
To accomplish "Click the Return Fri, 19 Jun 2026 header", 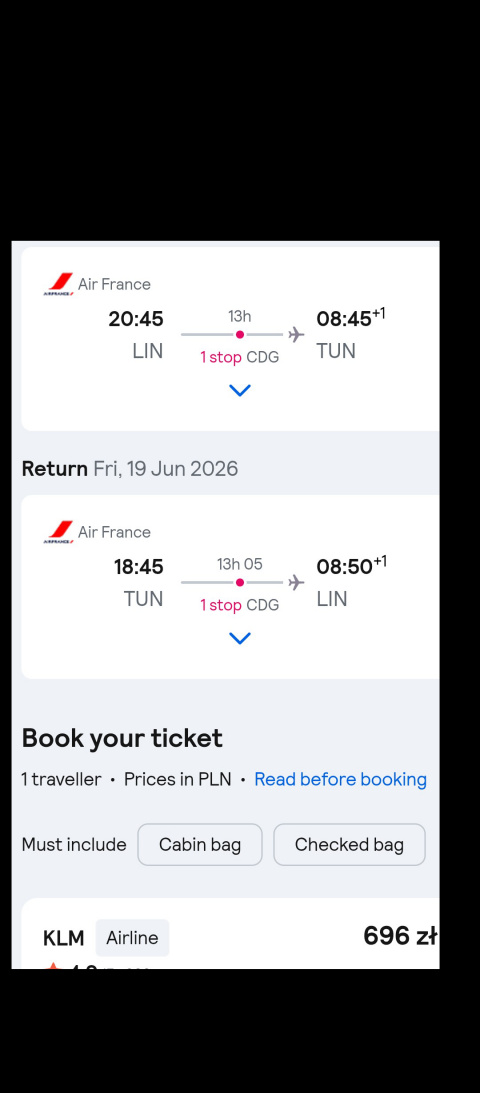I will point(130,468).
